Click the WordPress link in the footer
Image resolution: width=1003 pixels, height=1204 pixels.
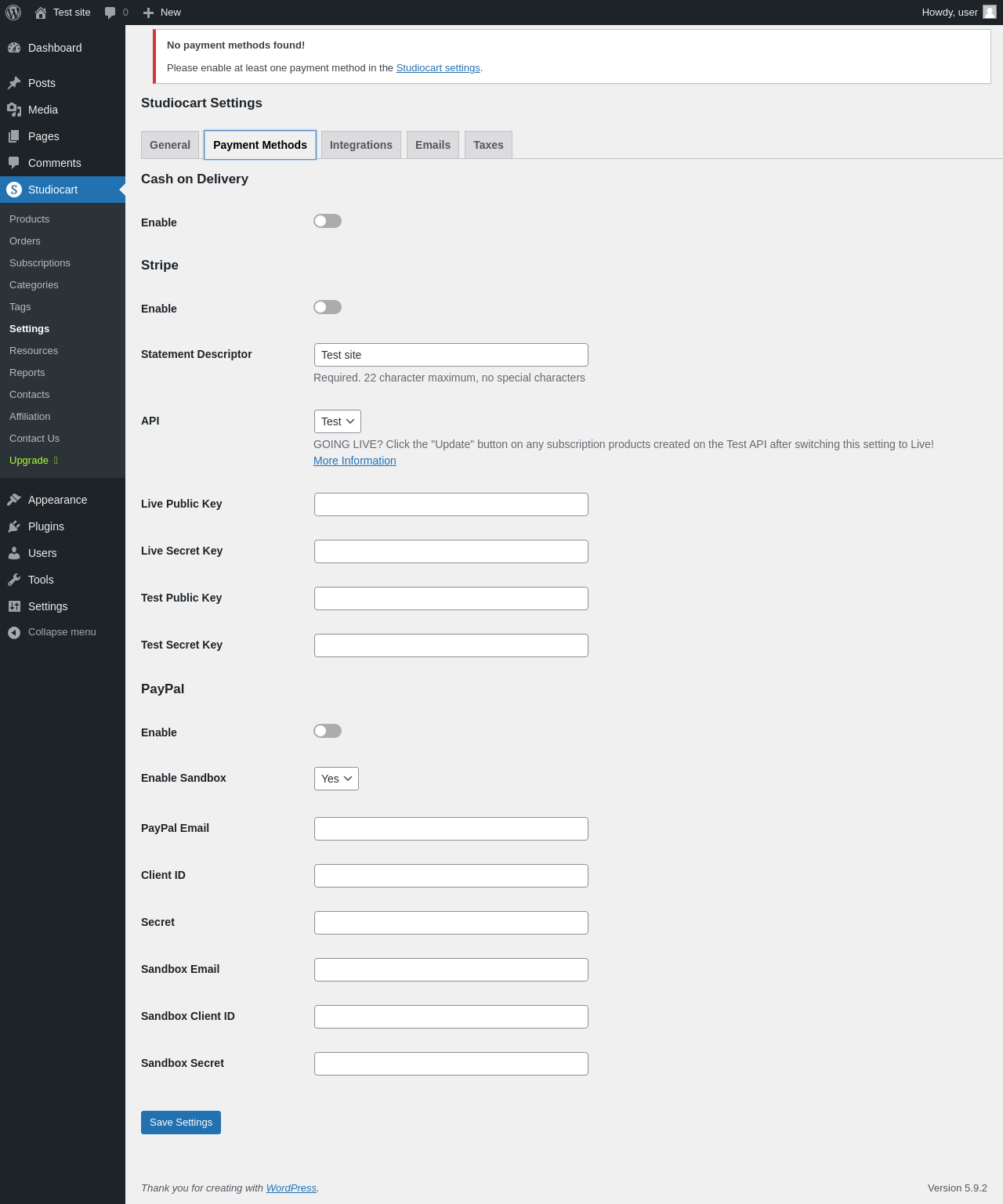coord(291,1188)
